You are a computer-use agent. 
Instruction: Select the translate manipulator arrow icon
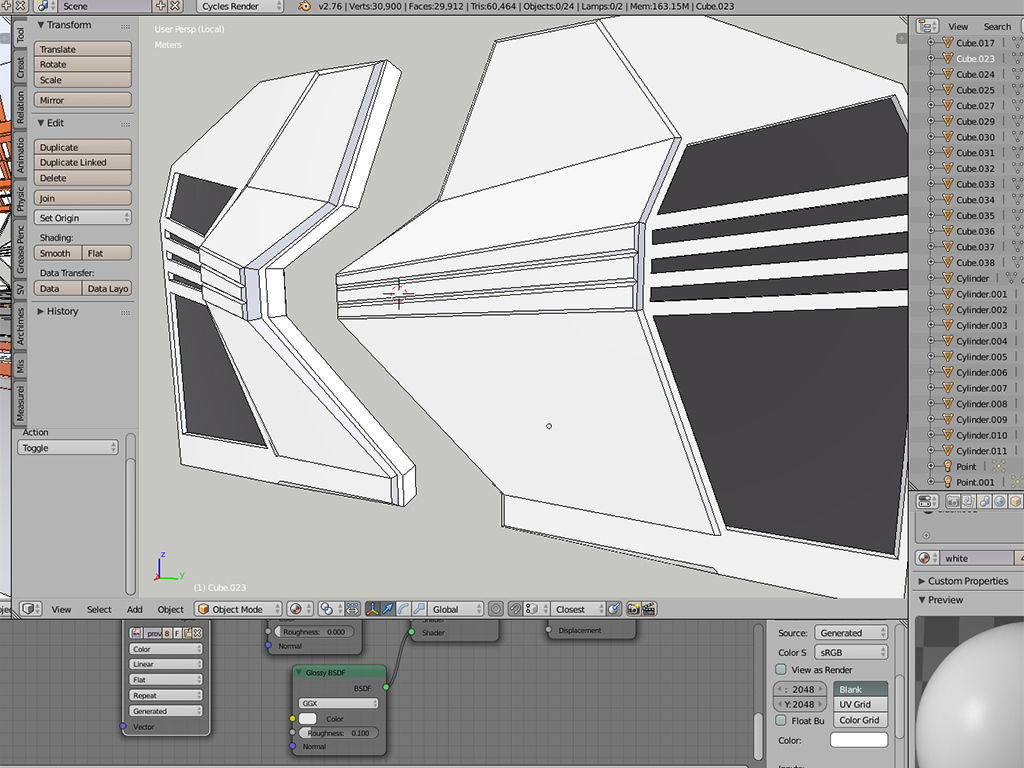388,609
